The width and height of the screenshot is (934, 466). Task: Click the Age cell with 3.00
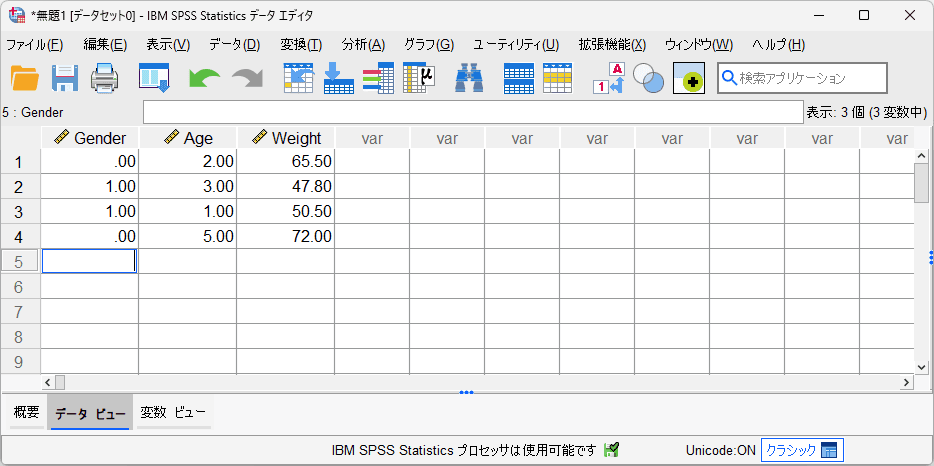[188, 187]
